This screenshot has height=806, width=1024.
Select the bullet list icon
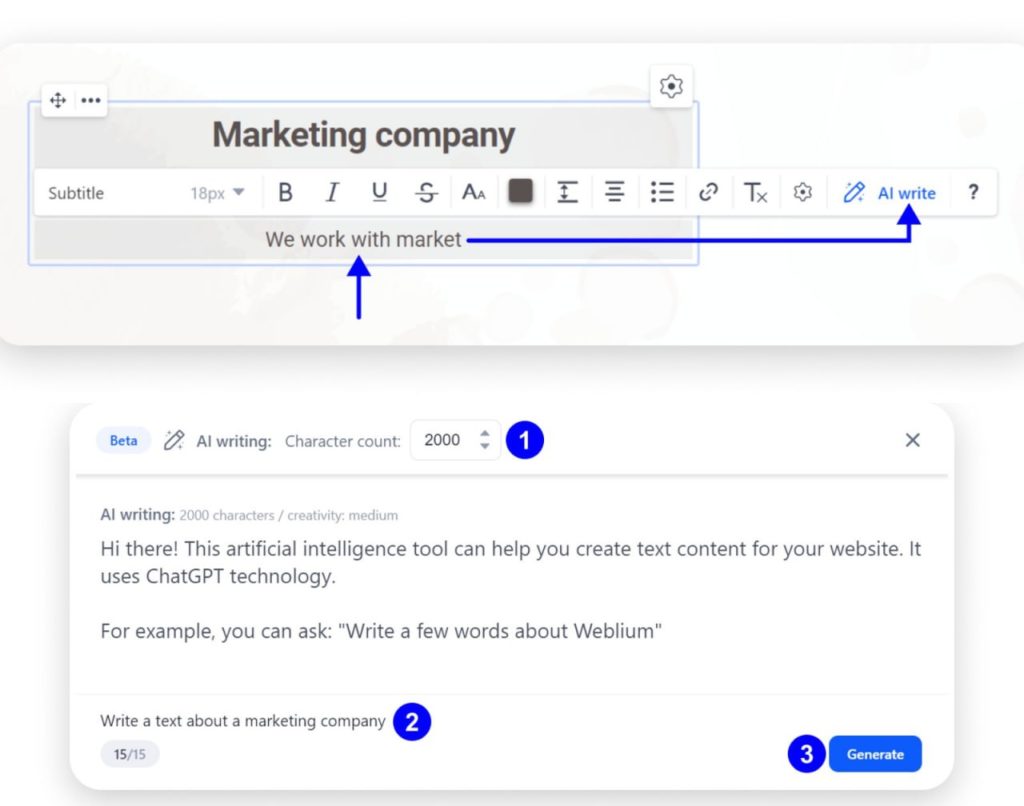(x=662, y=192)
